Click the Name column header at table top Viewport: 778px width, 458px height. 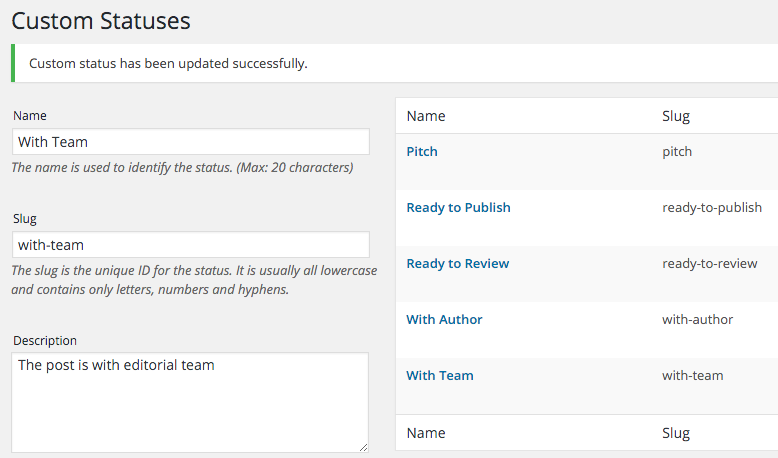(x=426, y=116)
